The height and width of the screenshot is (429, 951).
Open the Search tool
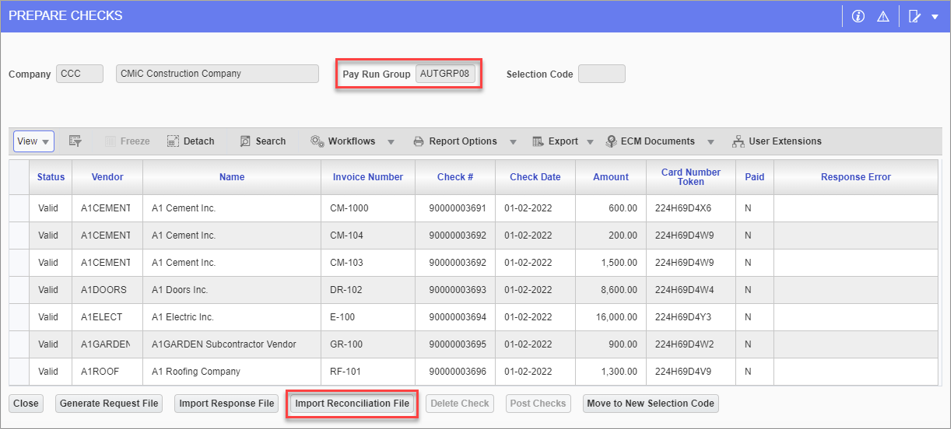[263, 141]
